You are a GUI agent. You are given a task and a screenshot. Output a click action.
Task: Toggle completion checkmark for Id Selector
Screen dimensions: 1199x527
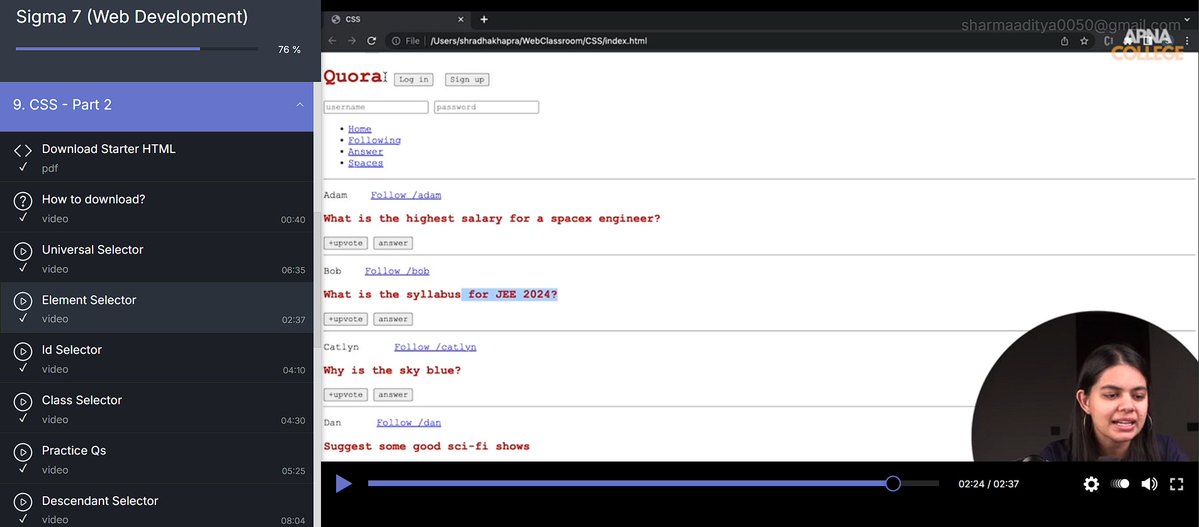pos(23,369)
